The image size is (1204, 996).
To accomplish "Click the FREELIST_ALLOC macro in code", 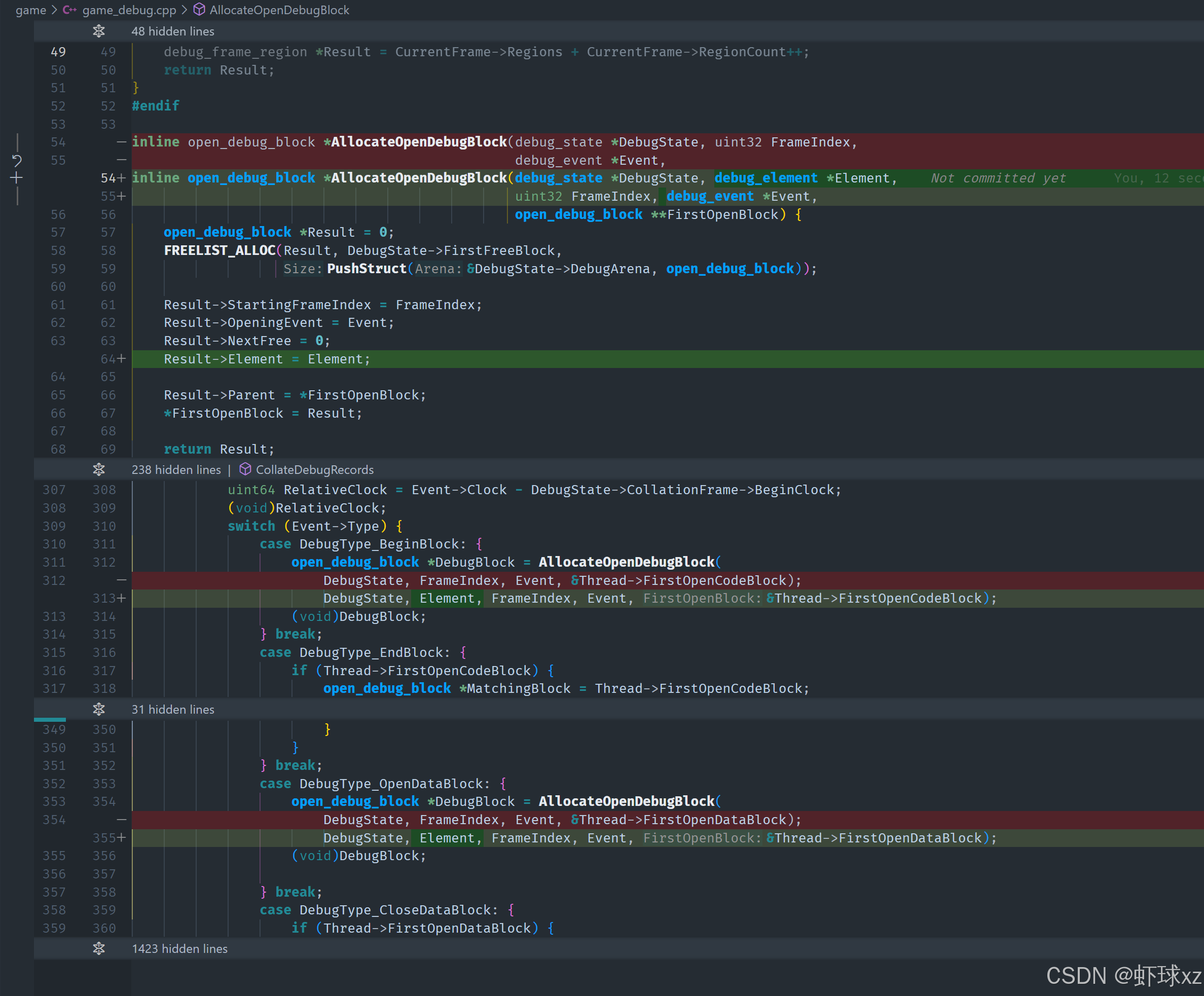I will point(219,250).
